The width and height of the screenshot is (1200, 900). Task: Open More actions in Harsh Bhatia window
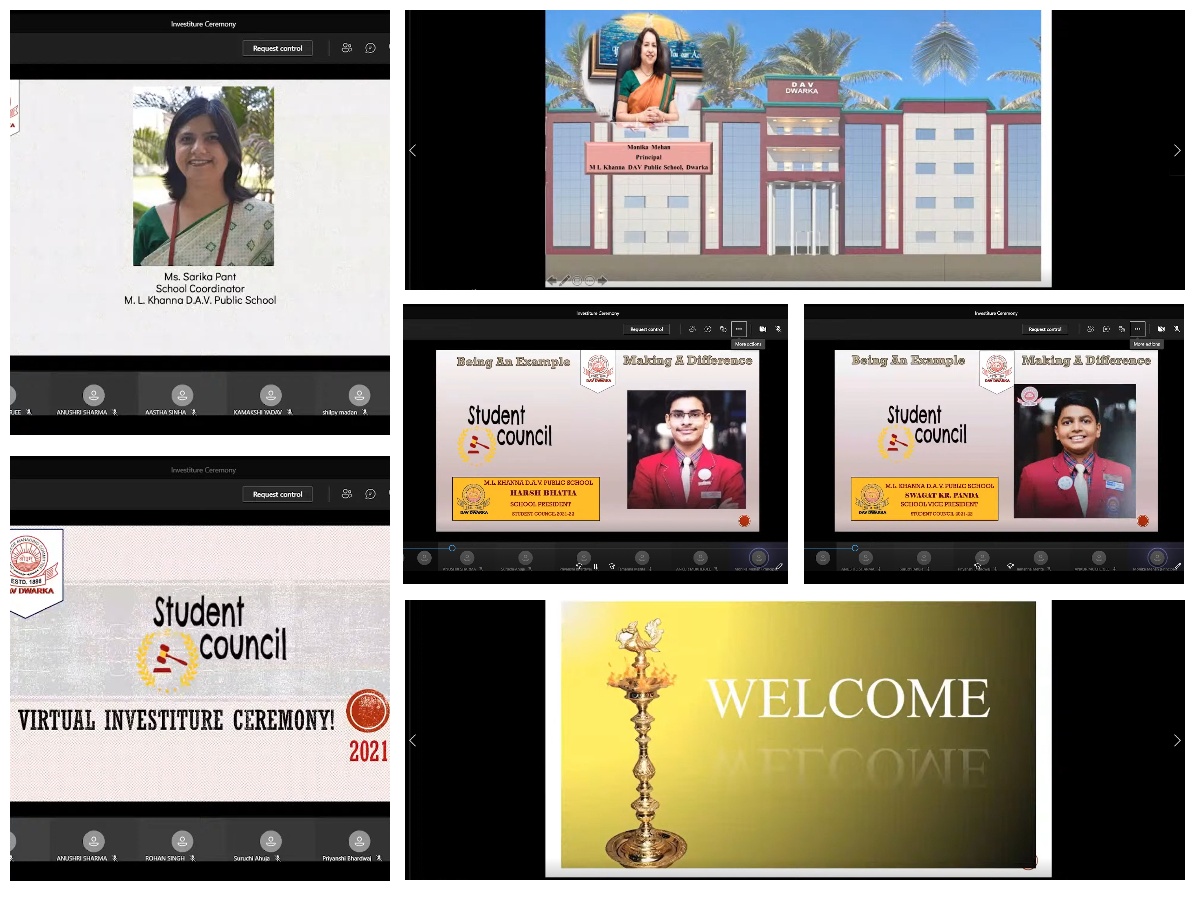pyautogui.click(x=738, y=329)
